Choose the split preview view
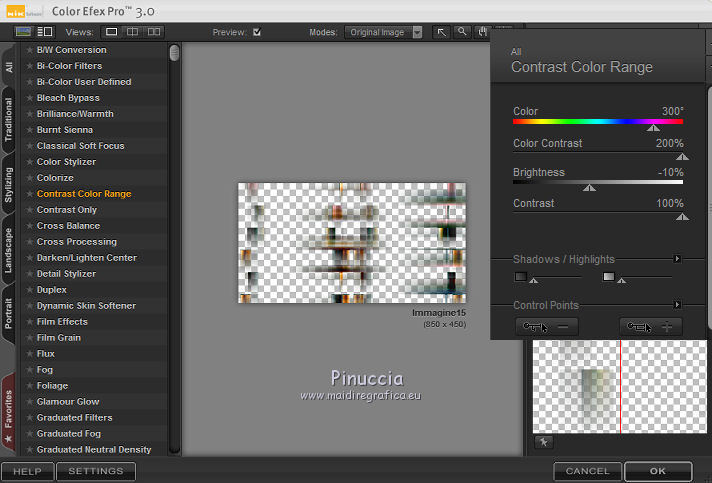 tap(134, 32)
